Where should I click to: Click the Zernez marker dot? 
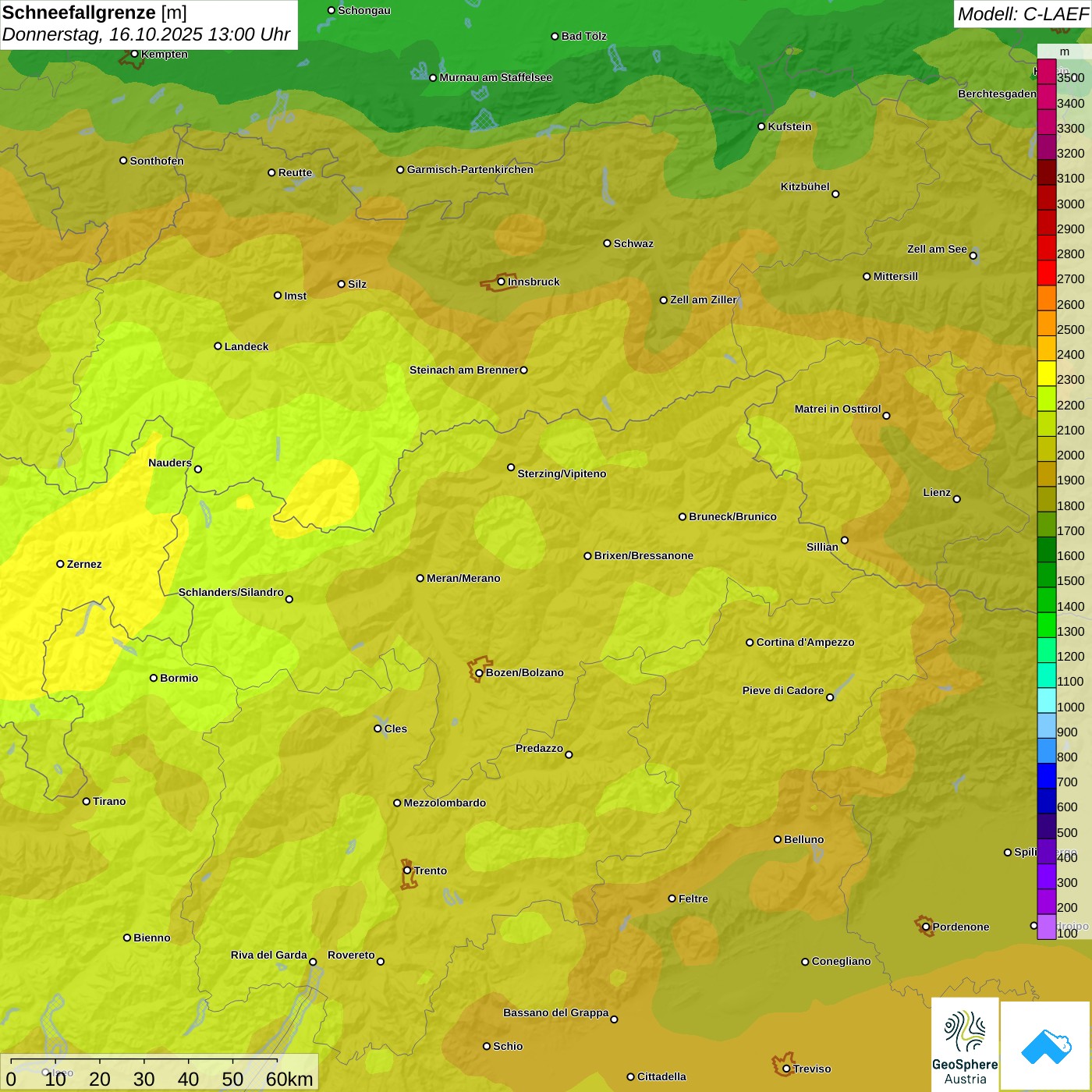[x=60, y=564]
